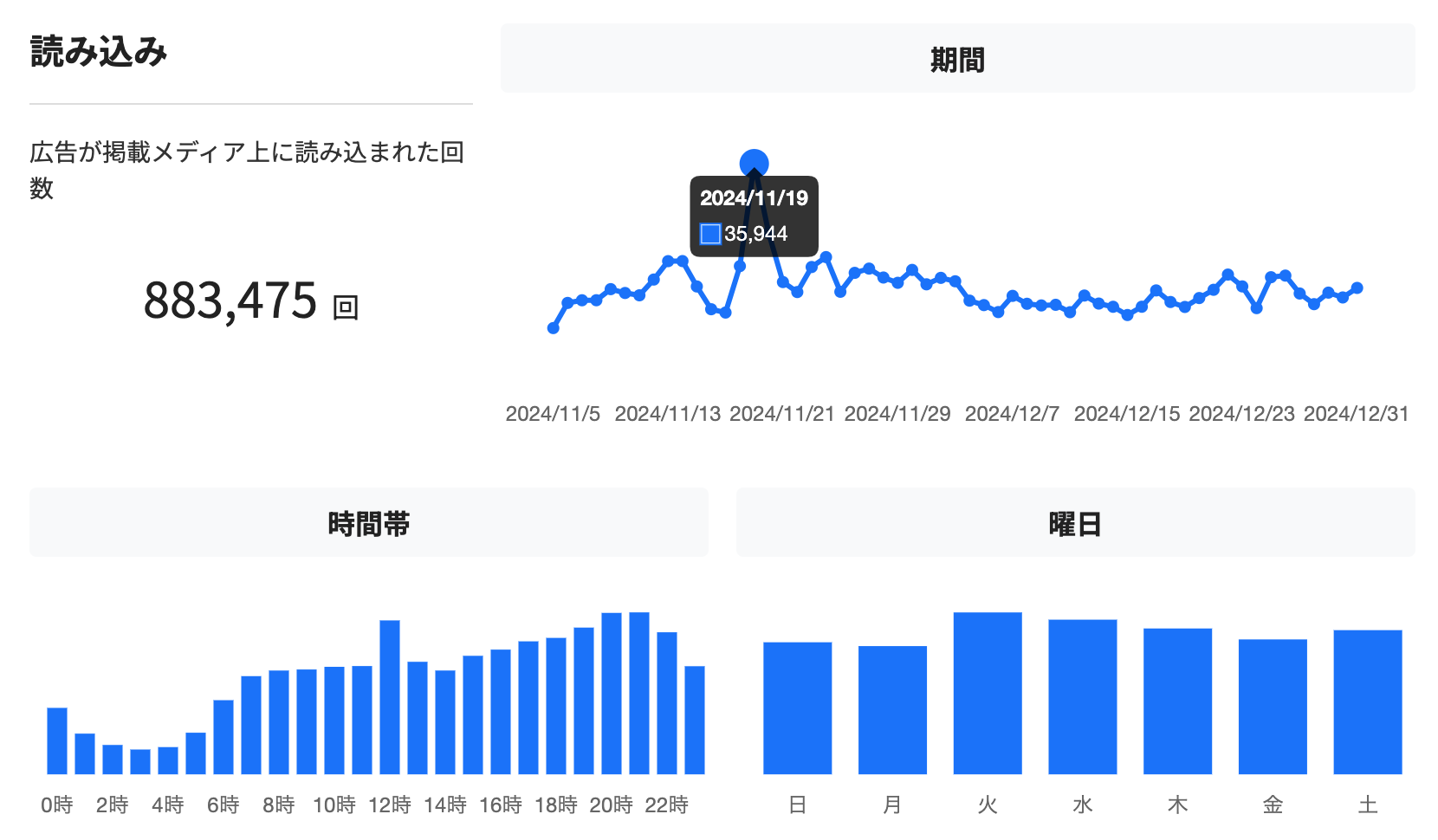Screen dimensions: 1438x840
Task: Click the 月 (Monday) bar
Action: click(x=892, y=709)
